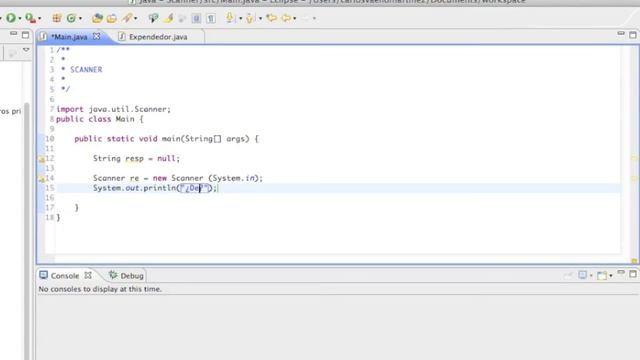Open the Next Annotation dropdown arrow
This screenshot has width=640, height=360.
coord(240,18)
